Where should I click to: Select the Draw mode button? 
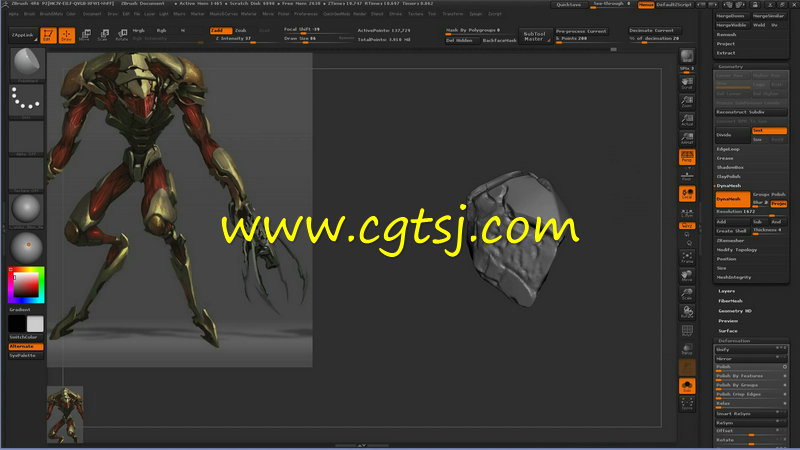click(67, 35)
